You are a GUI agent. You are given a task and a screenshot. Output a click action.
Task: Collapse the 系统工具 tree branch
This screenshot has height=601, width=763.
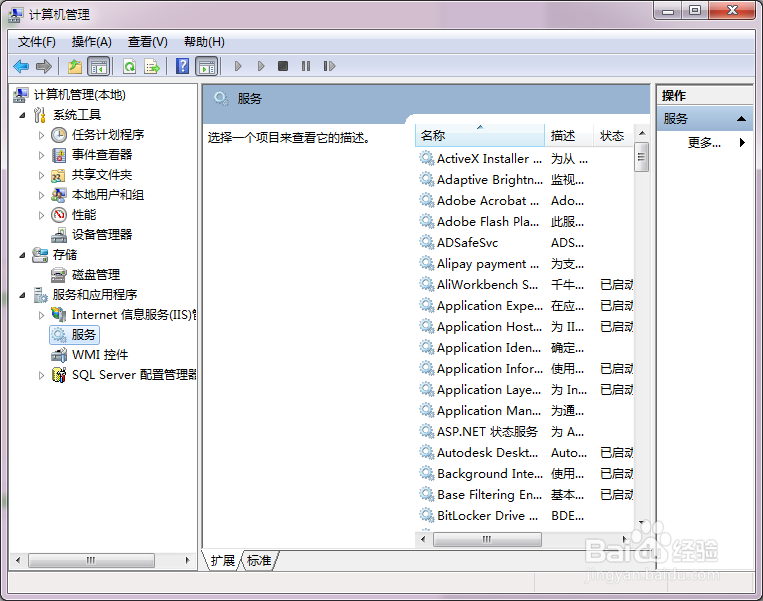point(22,115)
